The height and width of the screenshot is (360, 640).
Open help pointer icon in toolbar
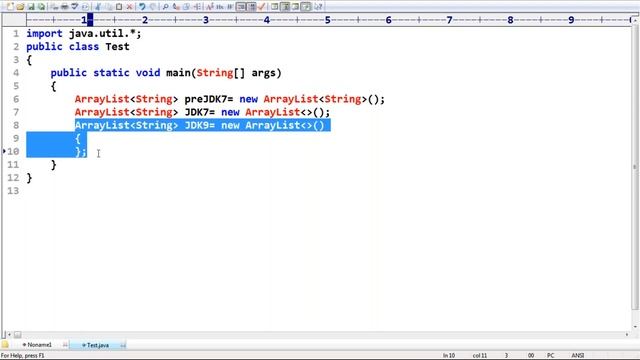318,7
